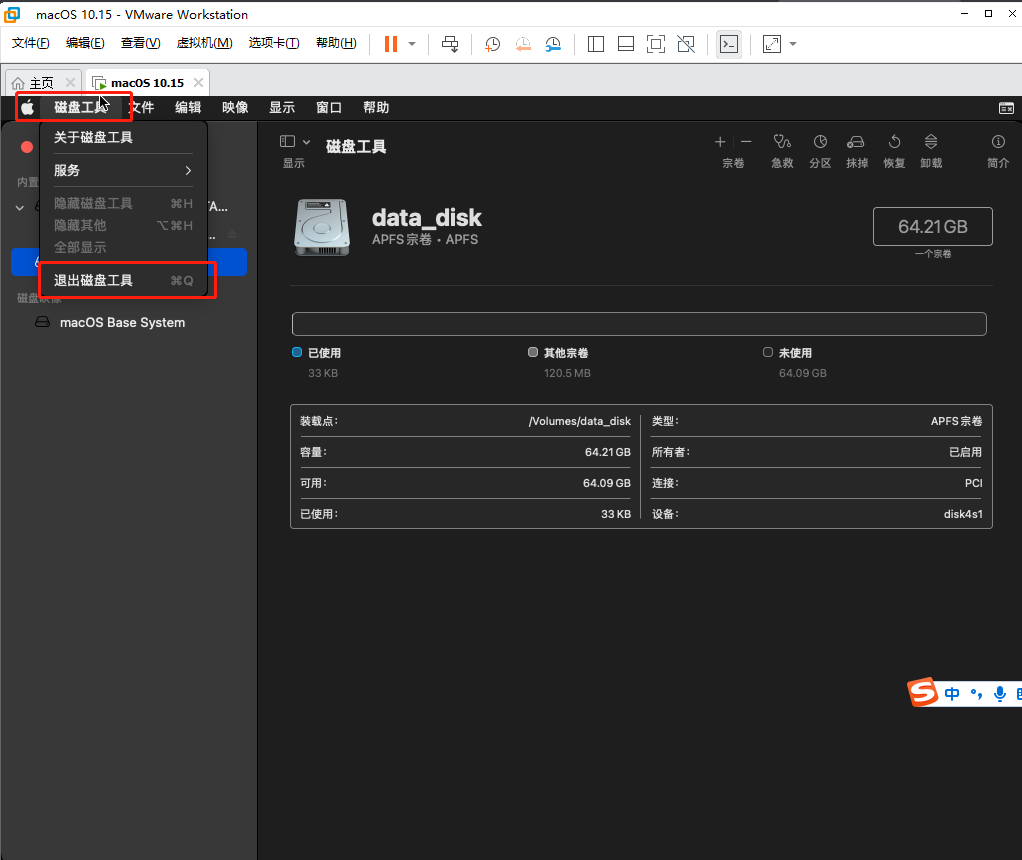
Task: Open the VMware 帮助(H) menu
Action: [336, 43]
